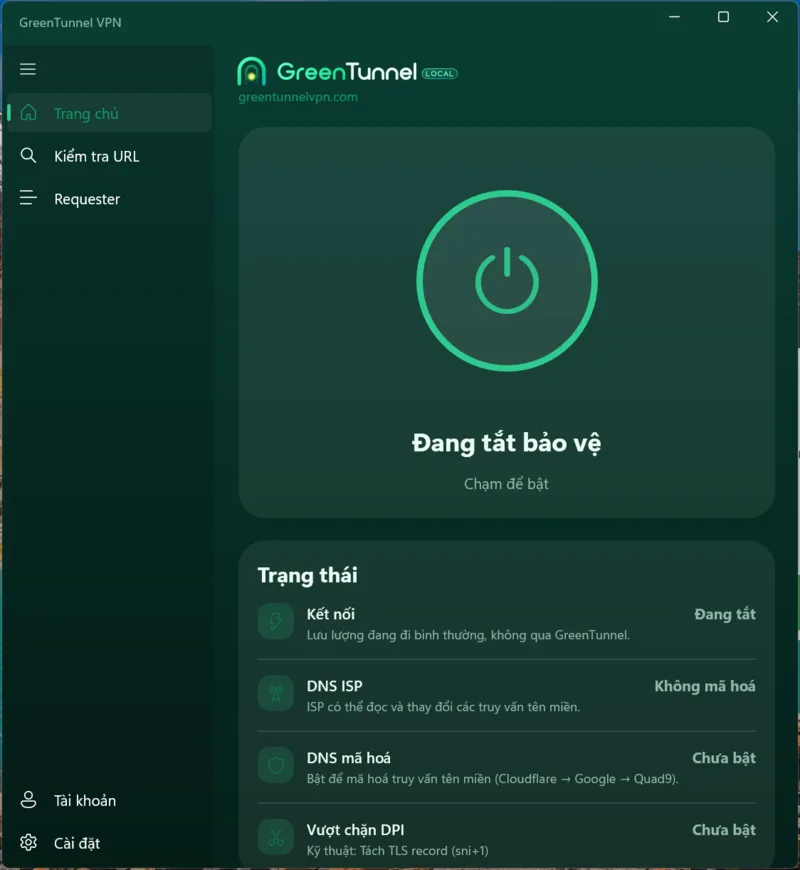The width and height of the screenshot is (800, 870).
Task: Click the Requester list icon
Action: pos(28,198)
